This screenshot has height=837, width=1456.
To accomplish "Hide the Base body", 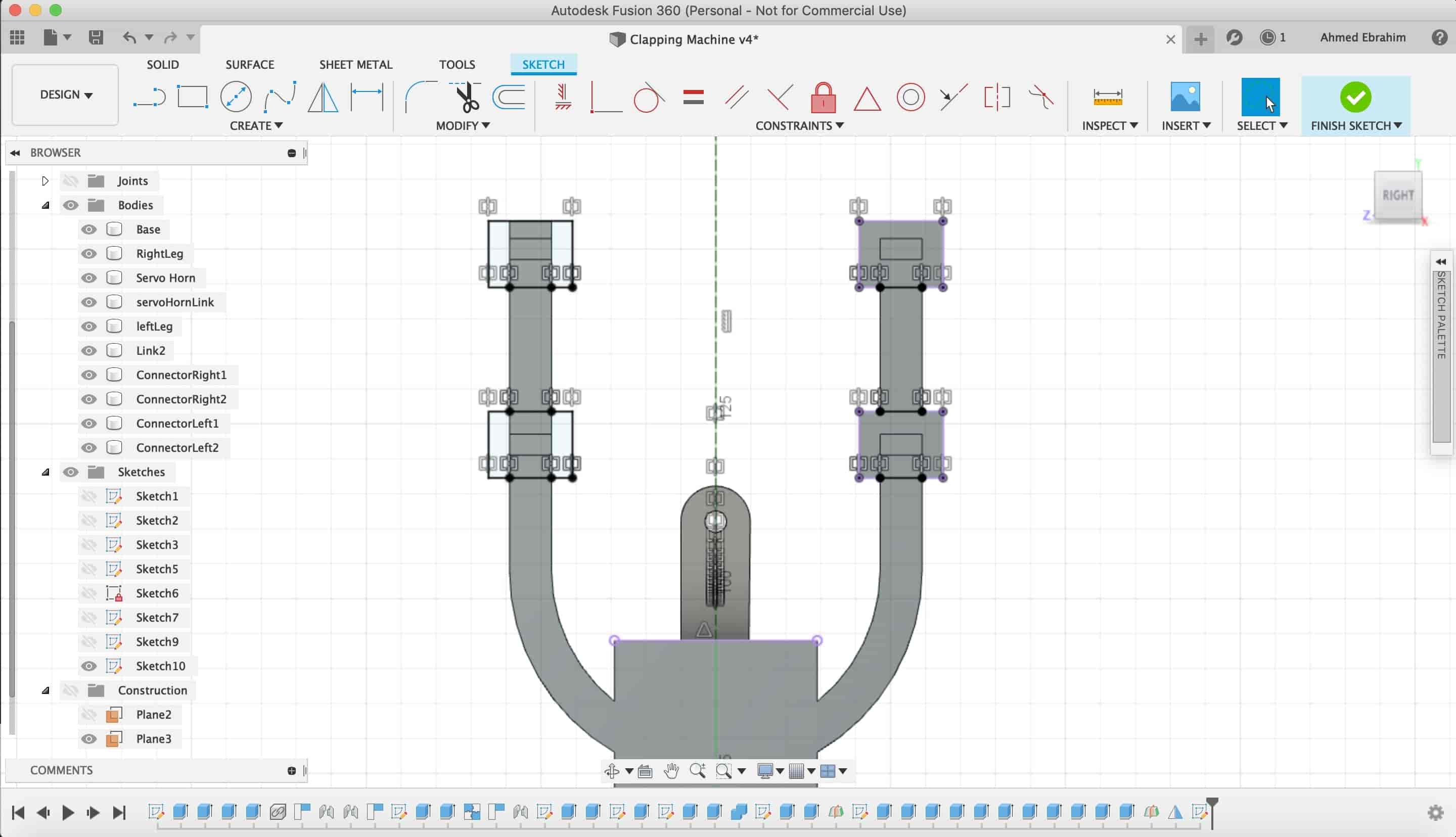I will coord(88,229).
